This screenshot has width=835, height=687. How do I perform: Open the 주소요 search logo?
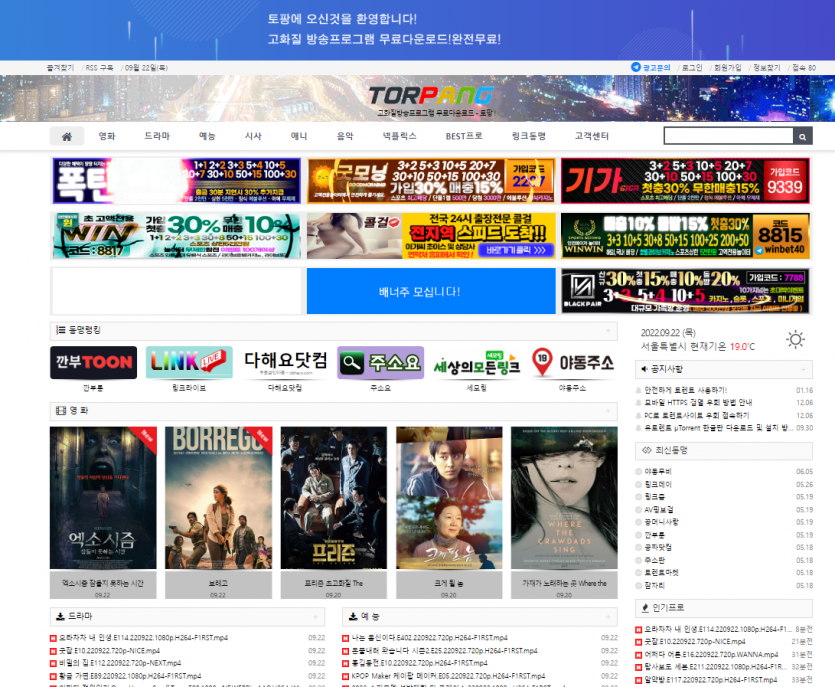click(380, 363)
